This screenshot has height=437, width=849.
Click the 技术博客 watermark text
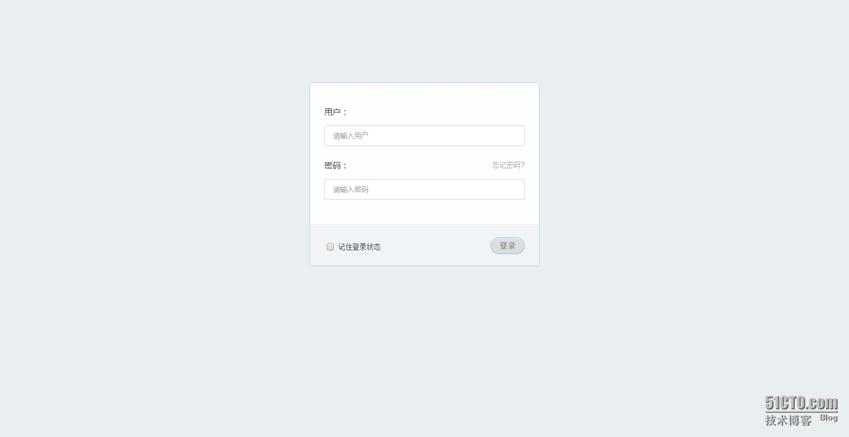point(788,420)
